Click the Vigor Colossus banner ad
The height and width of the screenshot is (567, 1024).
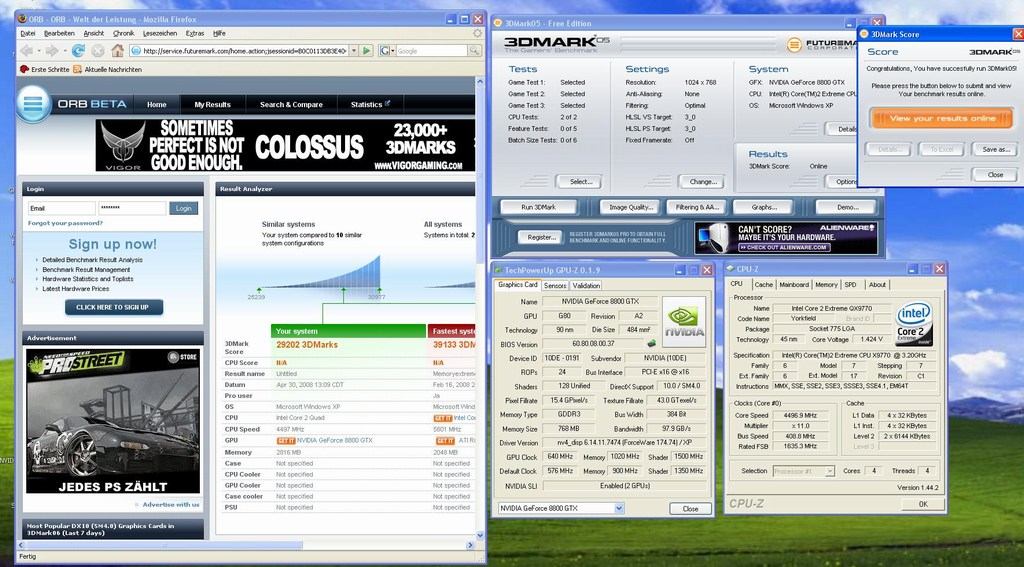pos(285,145)
